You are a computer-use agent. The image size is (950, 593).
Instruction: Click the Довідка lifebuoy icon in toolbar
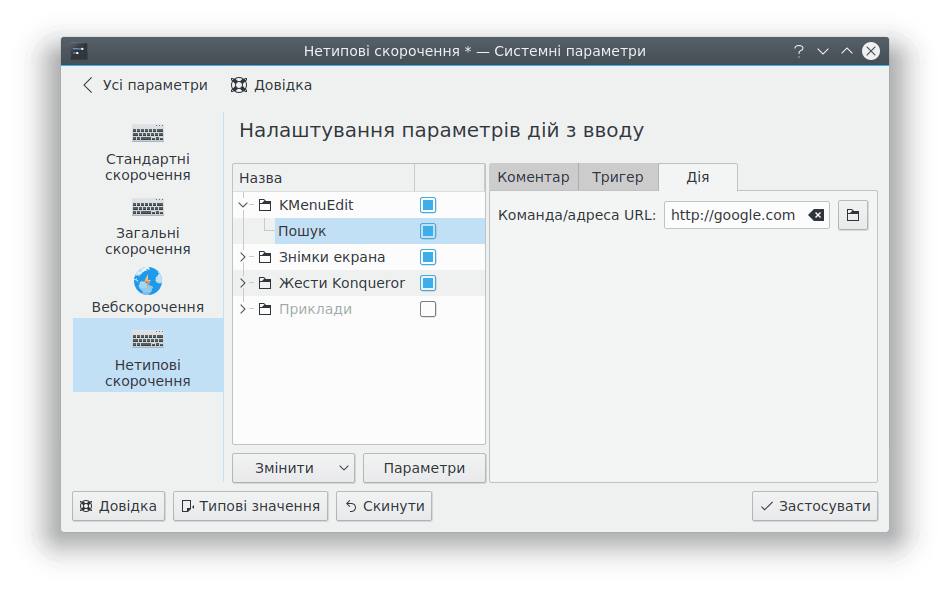pos(239,85)
